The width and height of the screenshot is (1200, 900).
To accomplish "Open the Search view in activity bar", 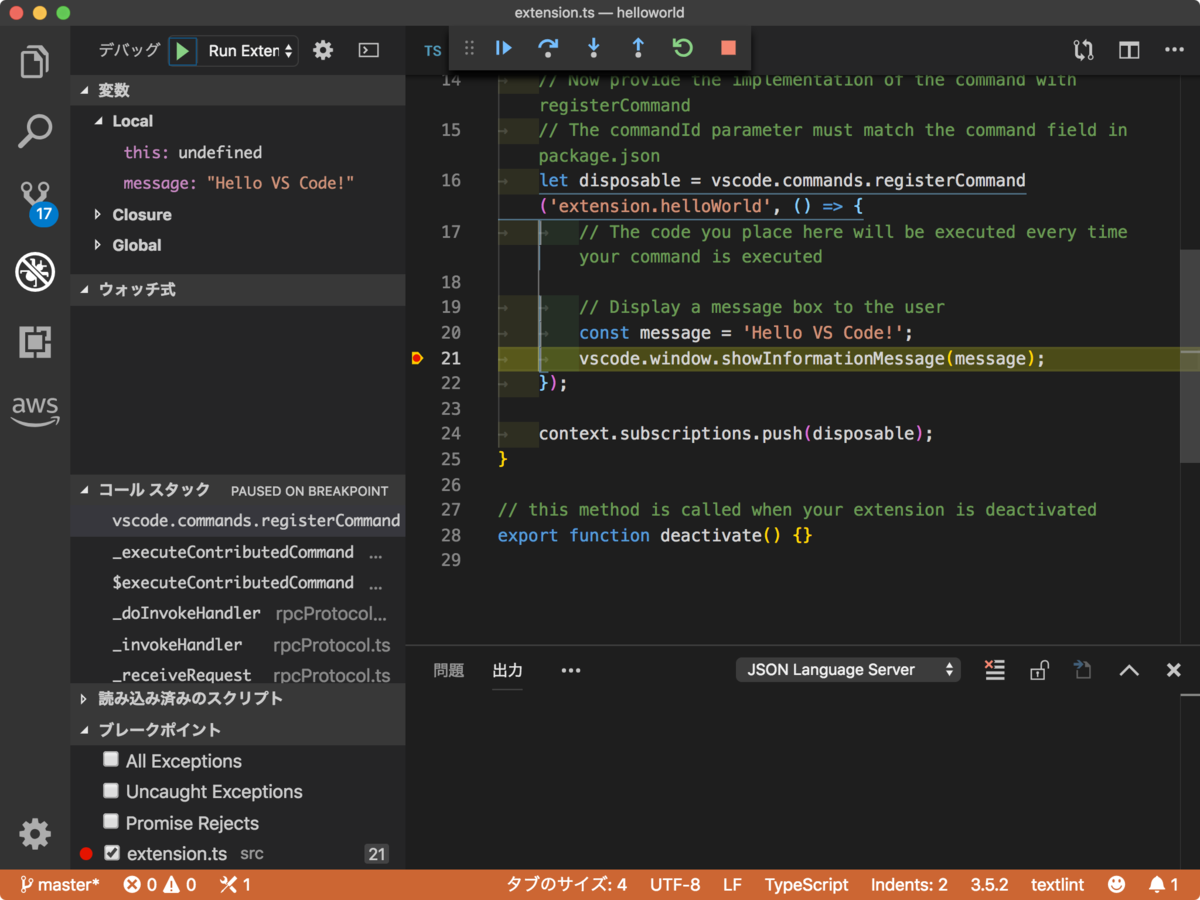I will click(35, 131).
